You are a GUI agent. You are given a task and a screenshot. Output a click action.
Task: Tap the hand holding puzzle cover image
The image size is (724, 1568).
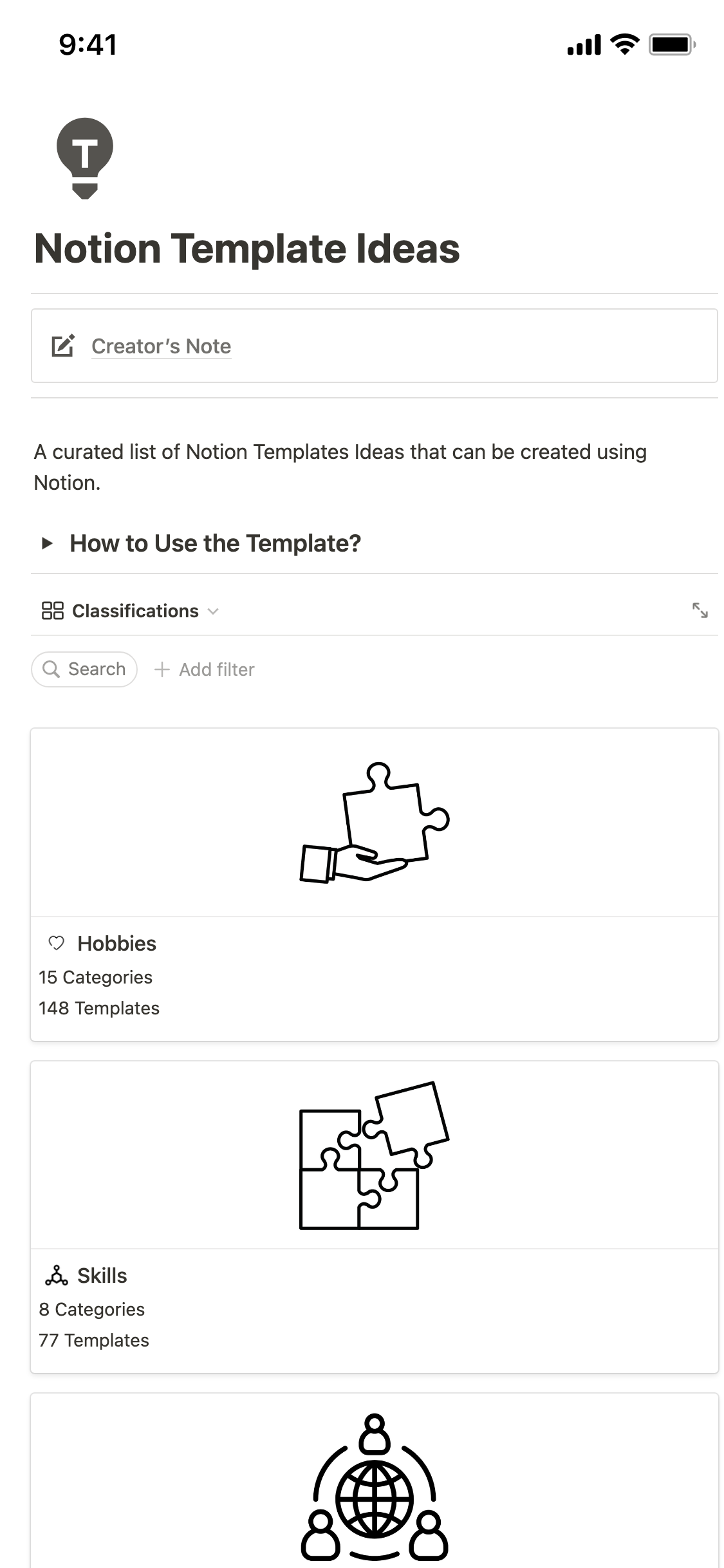[374, 822]
